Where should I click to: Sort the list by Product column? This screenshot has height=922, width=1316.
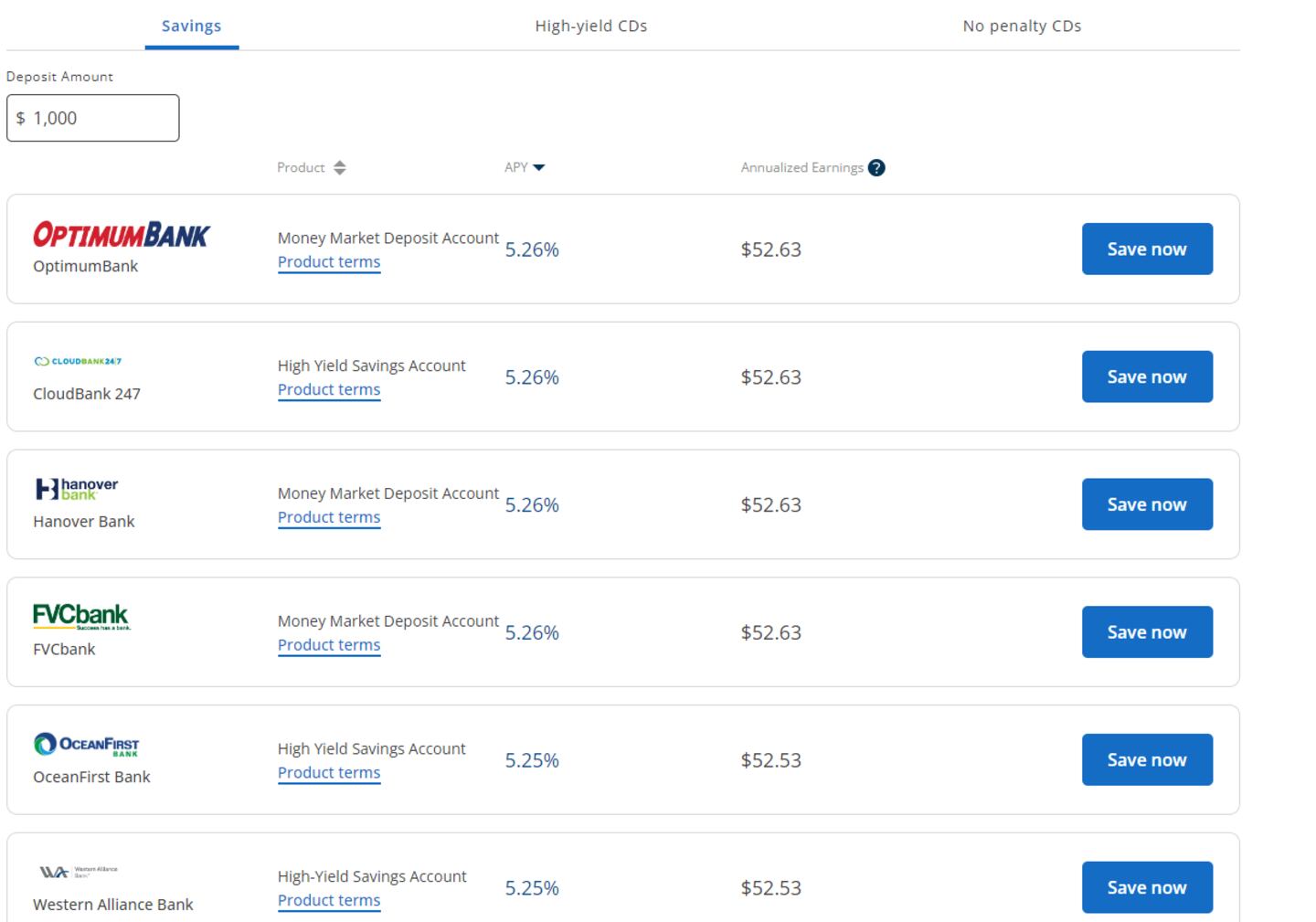point(339,168)
